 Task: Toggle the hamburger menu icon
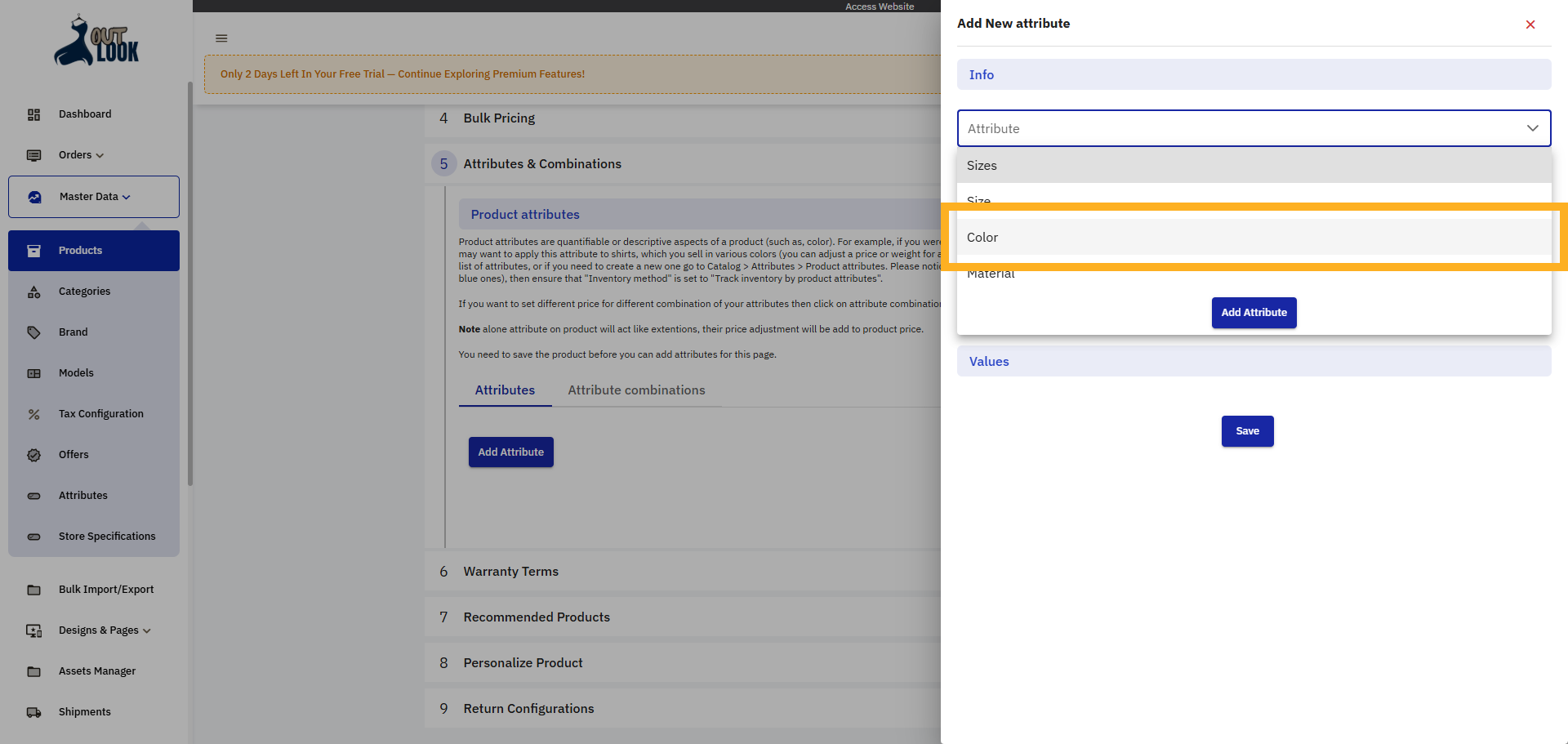221,38
